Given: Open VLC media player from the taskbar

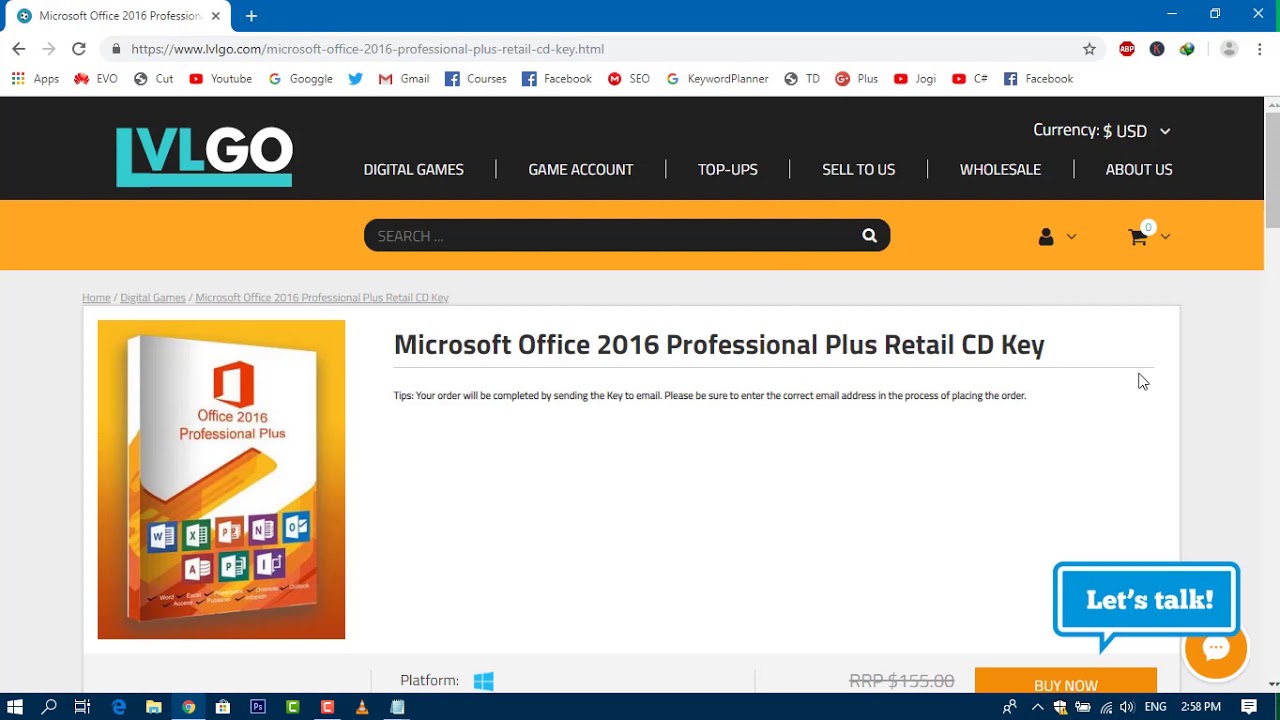Looking at the screenshot, I should pyautogui.click(x=362, y=707).
